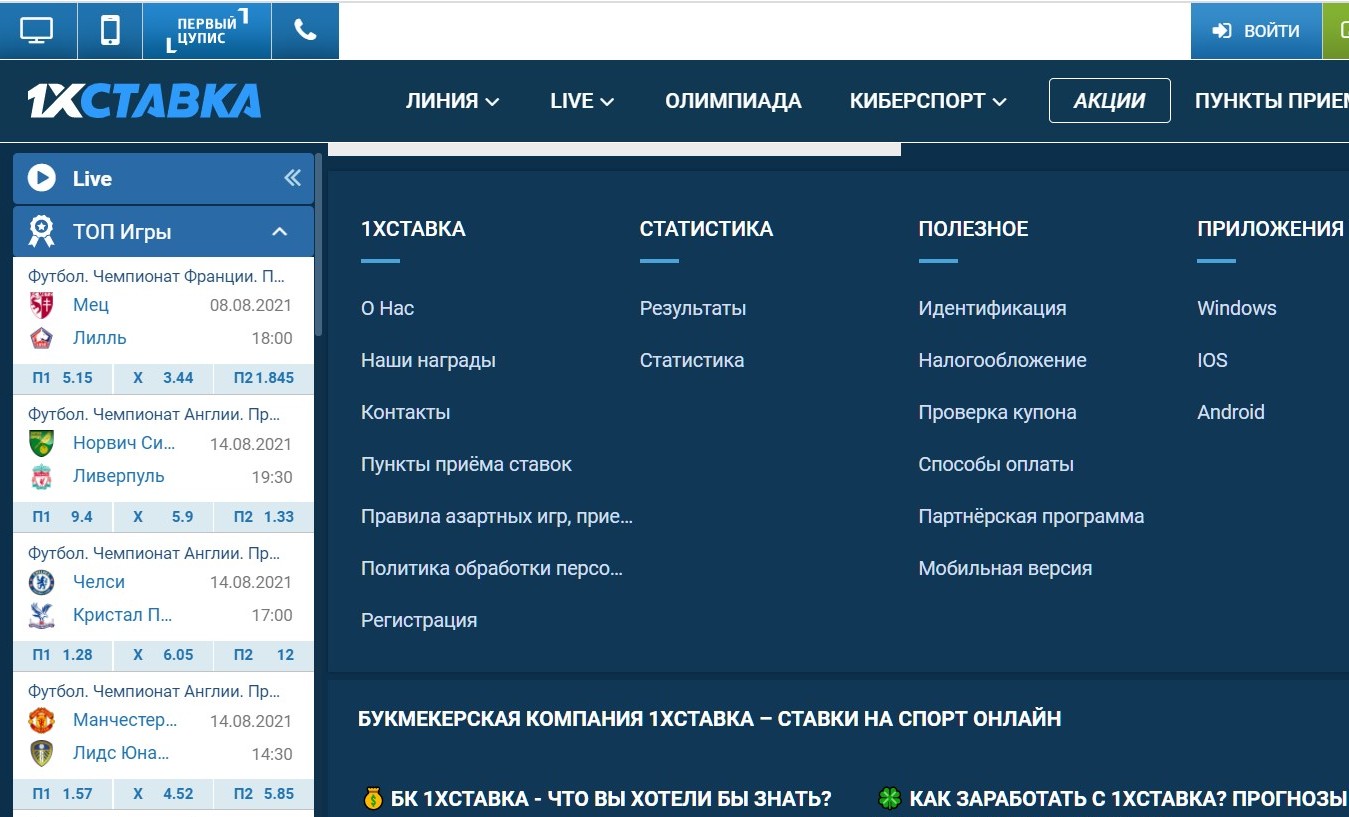Collapse the Live sidebar with double arrows
This screenshot has width=1349, height=817.
tap(292, 178)
